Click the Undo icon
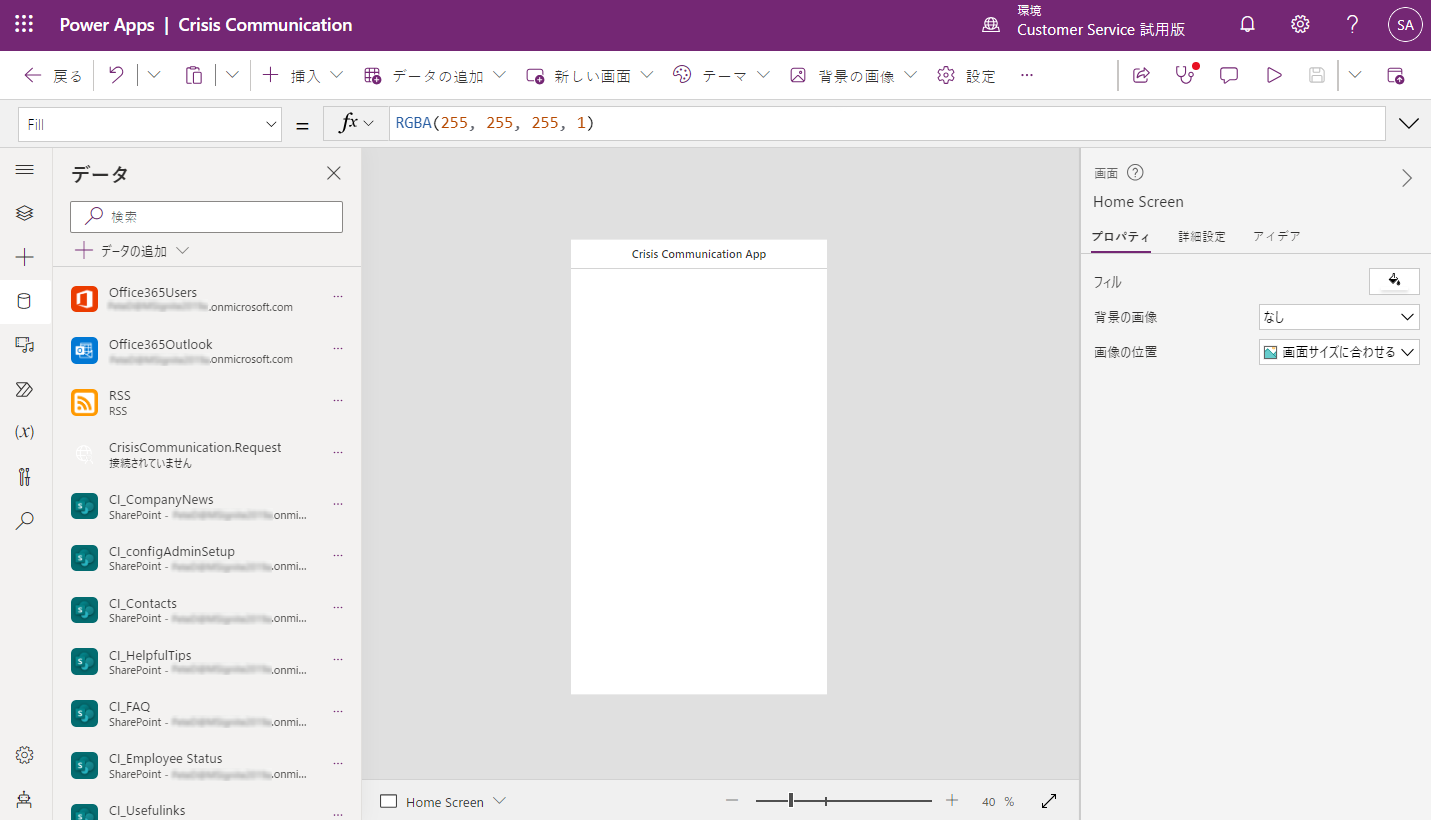Image resolution: width=1431 pixels, height=820 pixels. 116,75
